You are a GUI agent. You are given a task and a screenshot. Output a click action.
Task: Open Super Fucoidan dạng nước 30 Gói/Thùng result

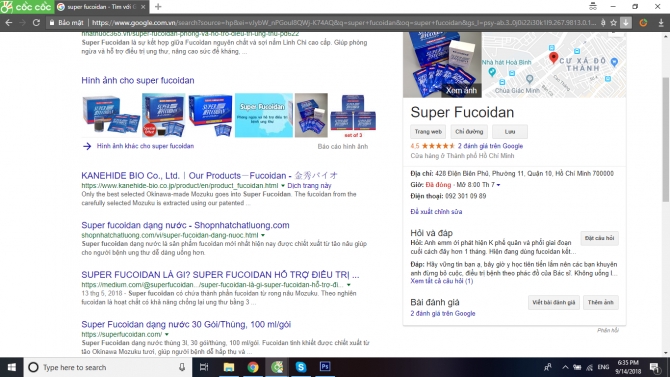(x=186, y=324)
